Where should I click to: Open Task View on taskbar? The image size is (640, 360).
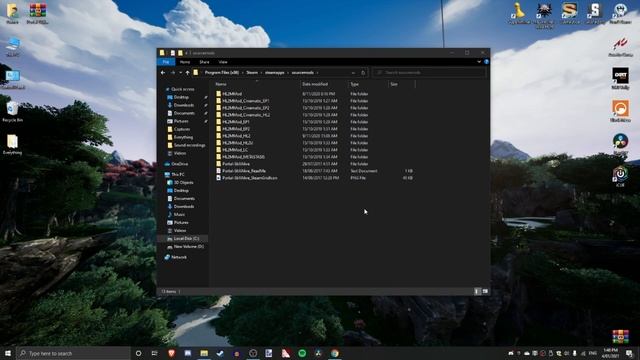pos(154,353)
